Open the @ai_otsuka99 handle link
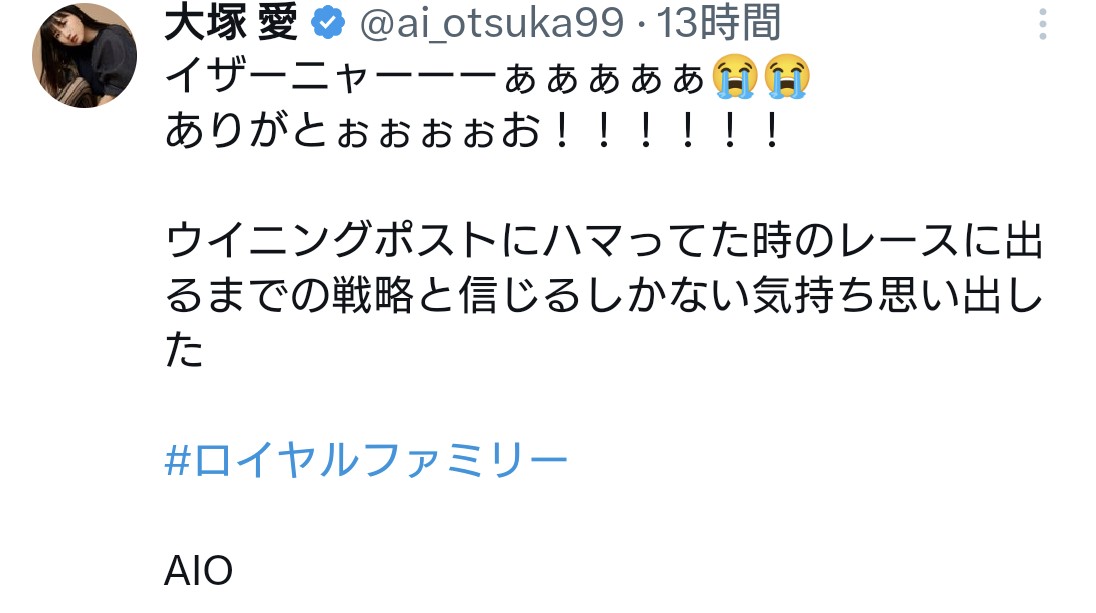The height and width of the screenshot is (613, 1096). pos(491,23)
